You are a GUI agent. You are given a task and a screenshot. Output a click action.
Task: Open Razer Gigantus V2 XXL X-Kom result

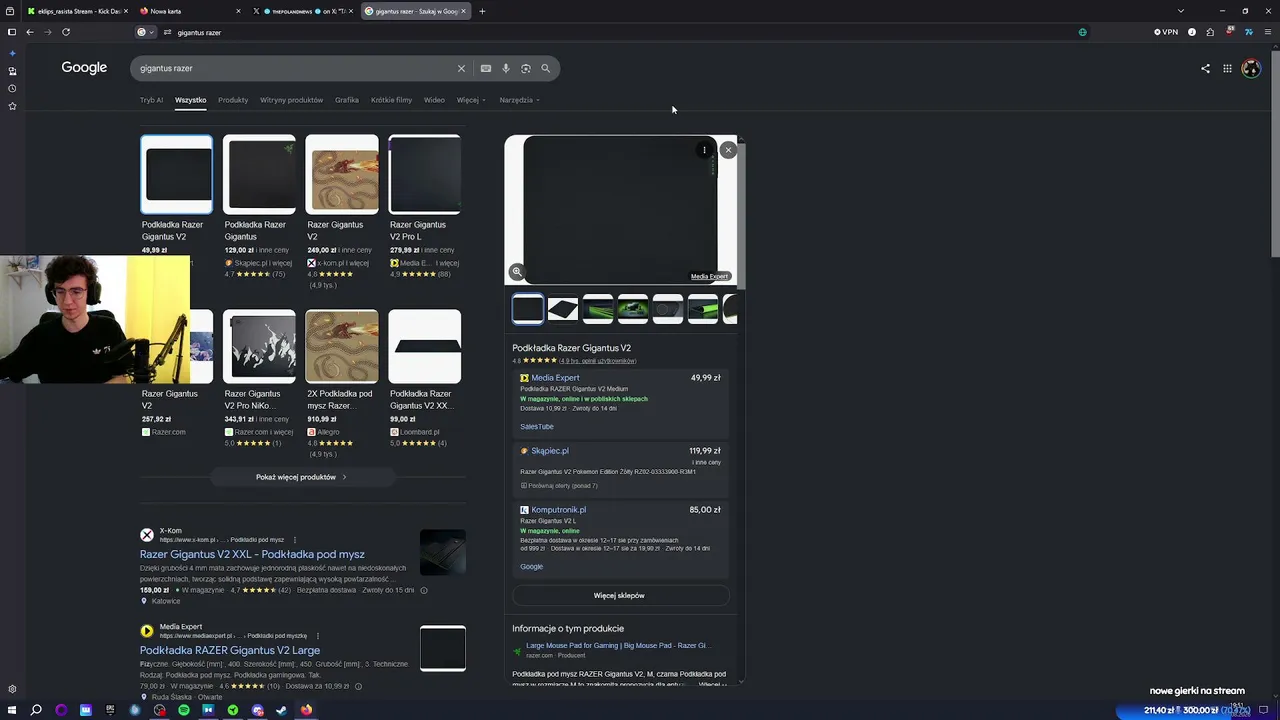click(252, 554)
